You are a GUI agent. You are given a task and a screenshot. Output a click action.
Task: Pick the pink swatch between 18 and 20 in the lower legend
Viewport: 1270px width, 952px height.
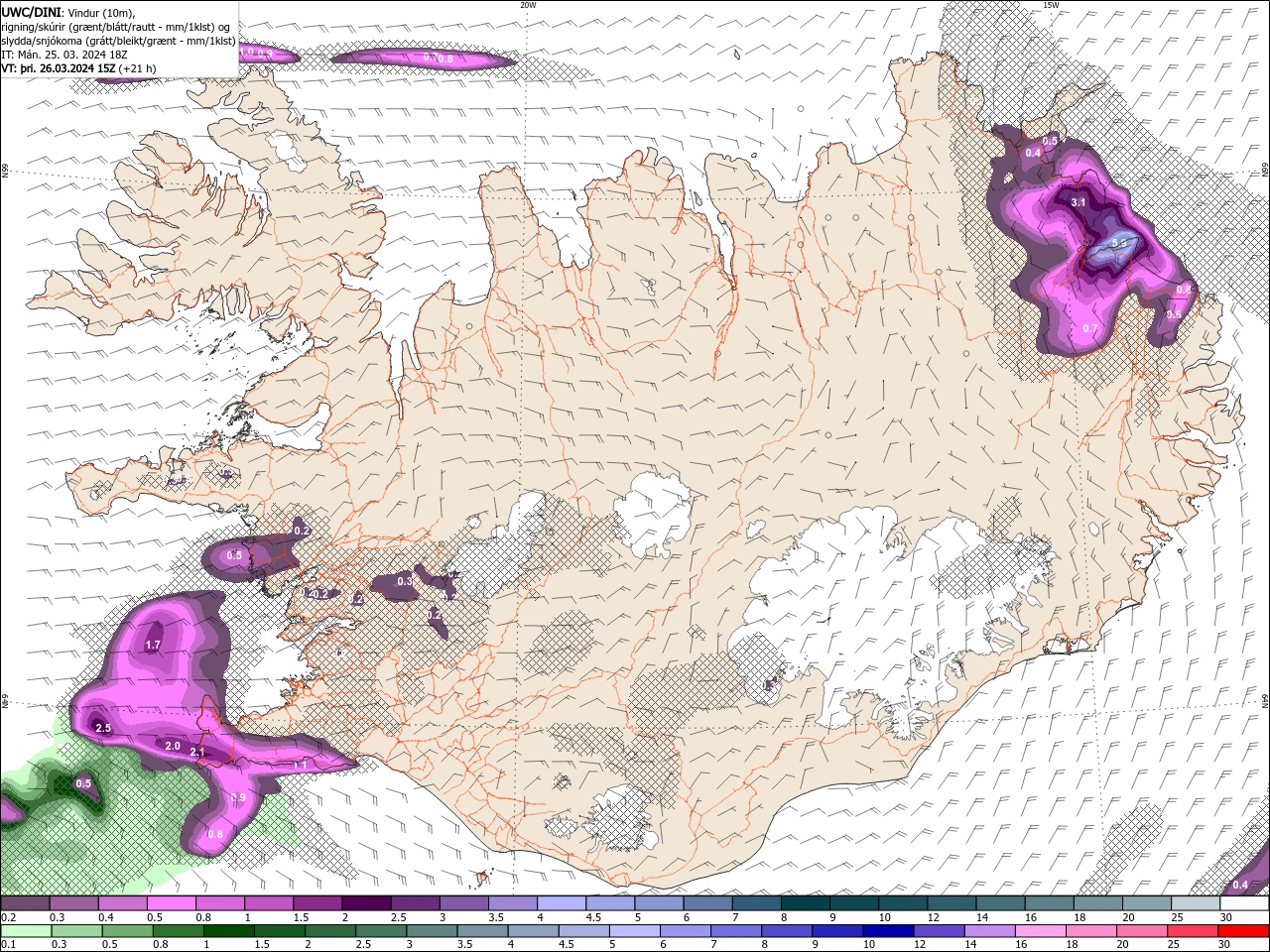click(x=1091, y=931)
